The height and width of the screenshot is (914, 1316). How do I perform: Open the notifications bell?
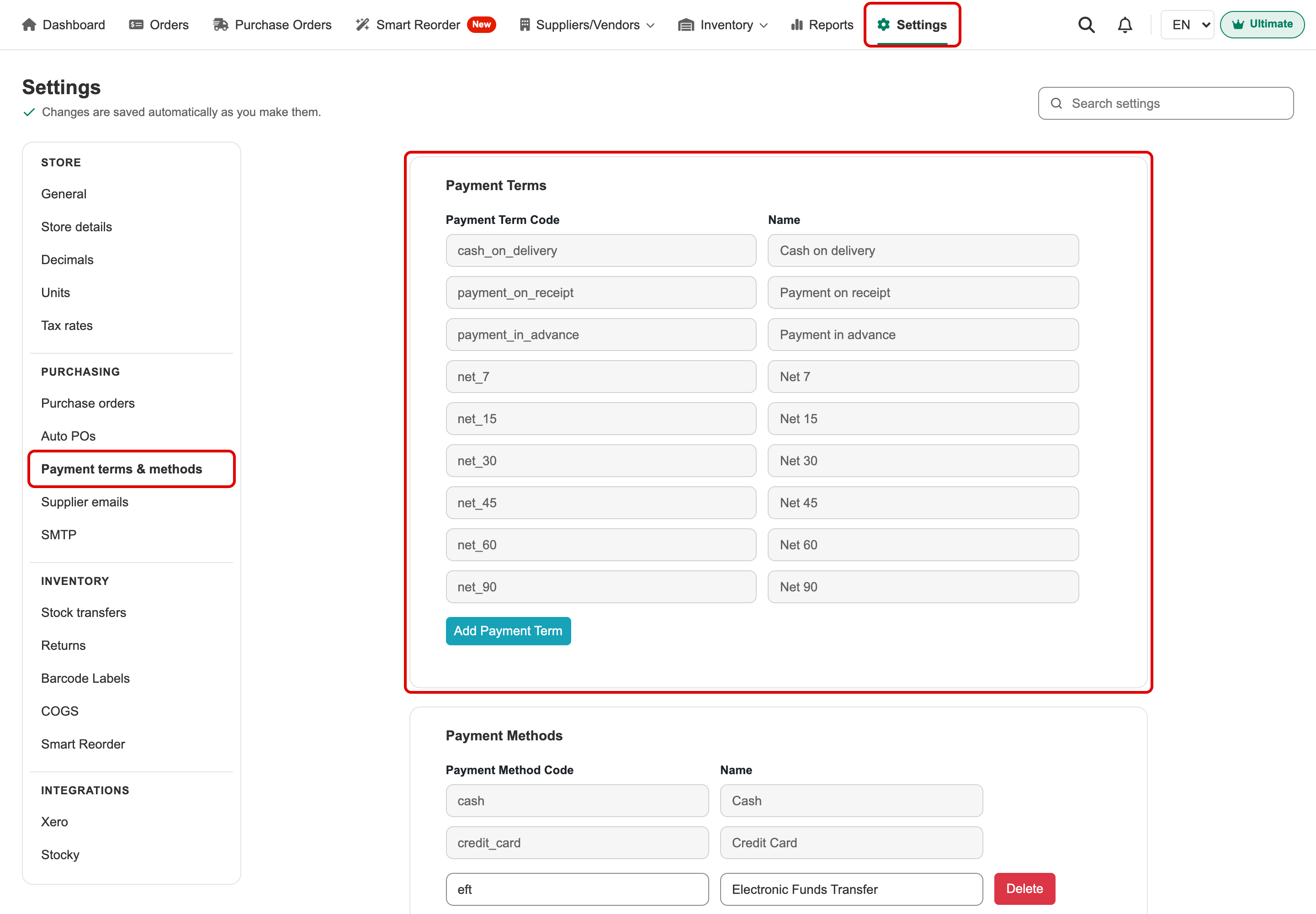(1125, 25)
